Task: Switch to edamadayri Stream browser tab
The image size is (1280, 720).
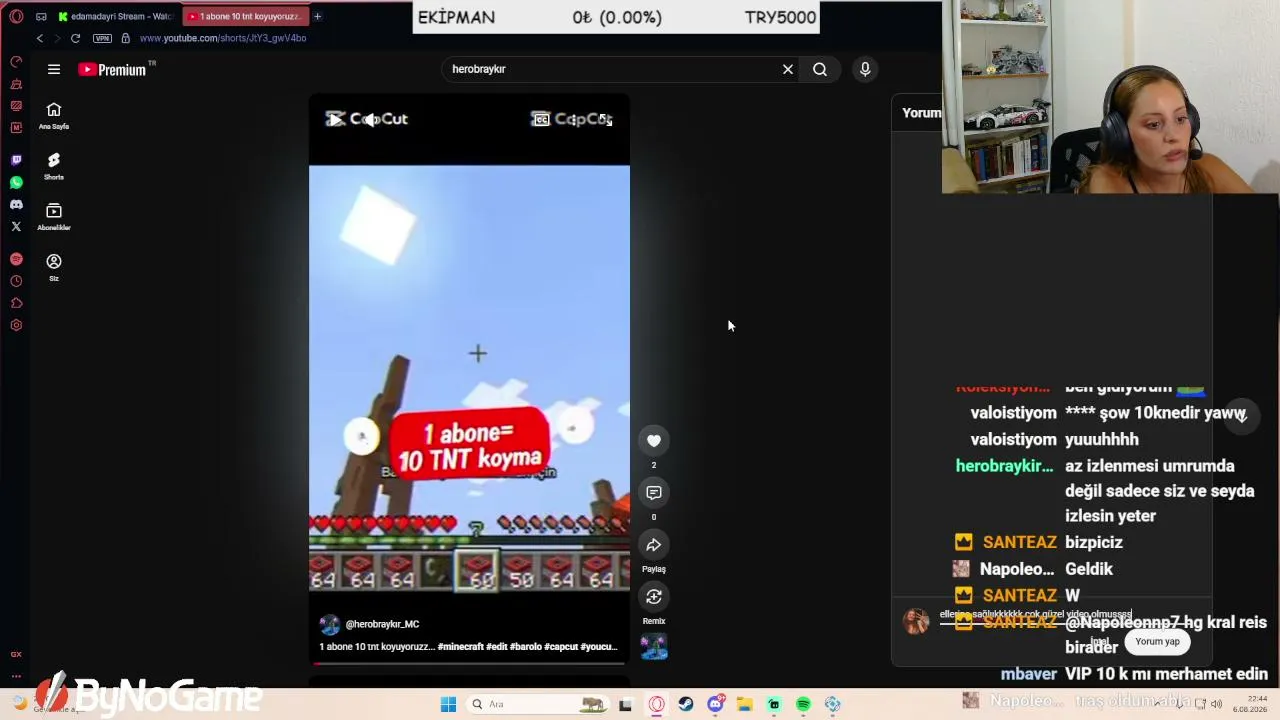Action: pyautogui.click(x=115, y=16)
